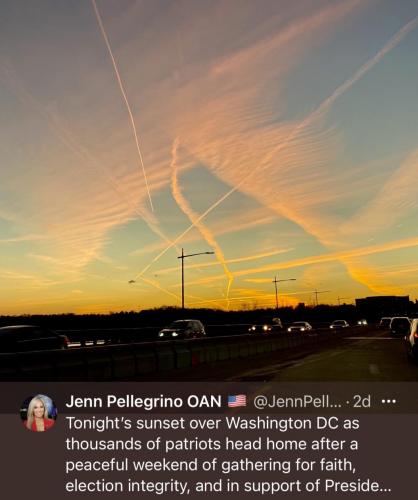The height and width of the screenshot is (500, 418).
Task: Click the 2d timestamp of the tweet
Action: [x=362, y=402]
